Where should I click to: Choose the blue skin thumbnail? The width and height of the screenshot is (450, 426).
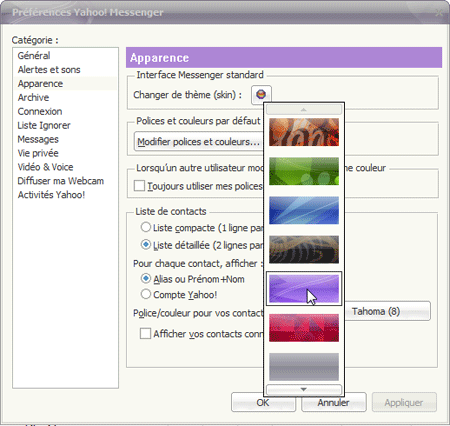304,210
